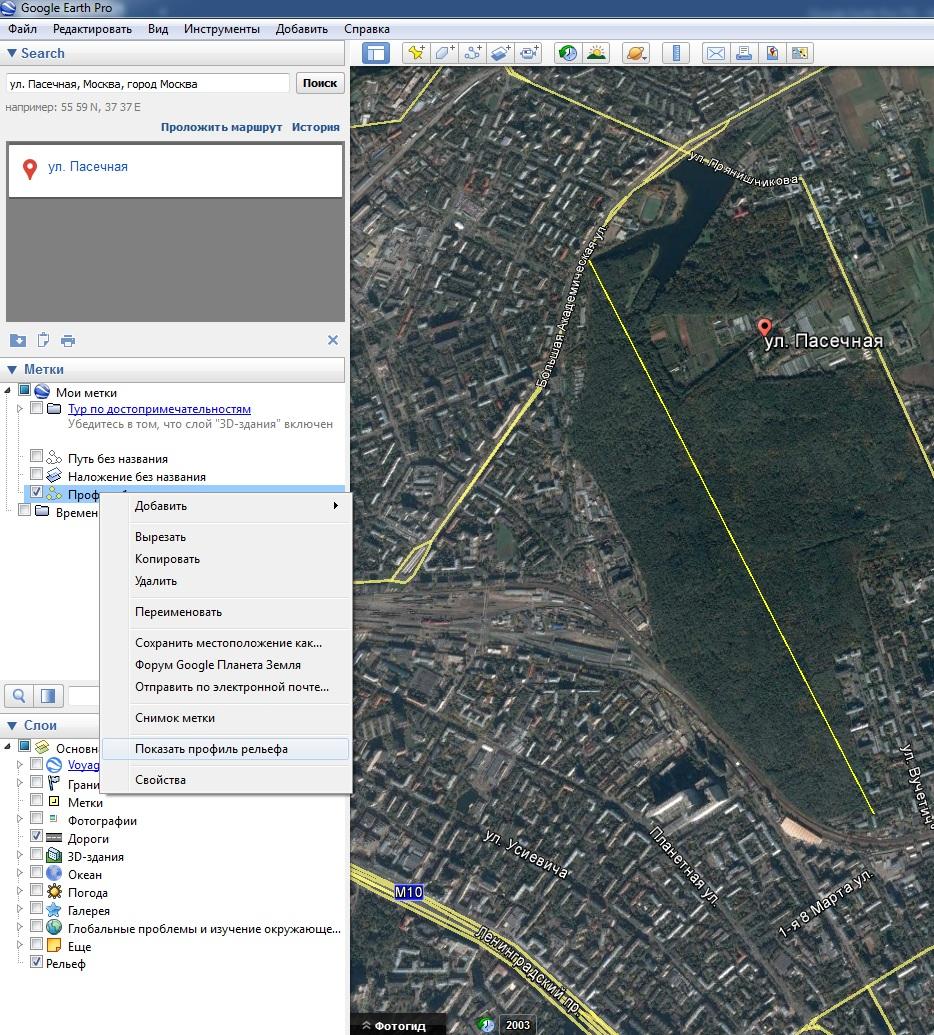934x1035 pixels.
Task: Click the Add Image Overlay icon
Action: 501,54
